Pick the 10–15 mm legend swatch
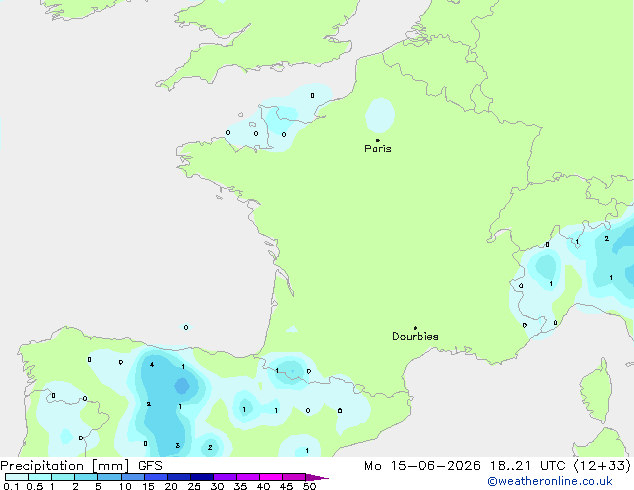 click(x=133, y=477)
